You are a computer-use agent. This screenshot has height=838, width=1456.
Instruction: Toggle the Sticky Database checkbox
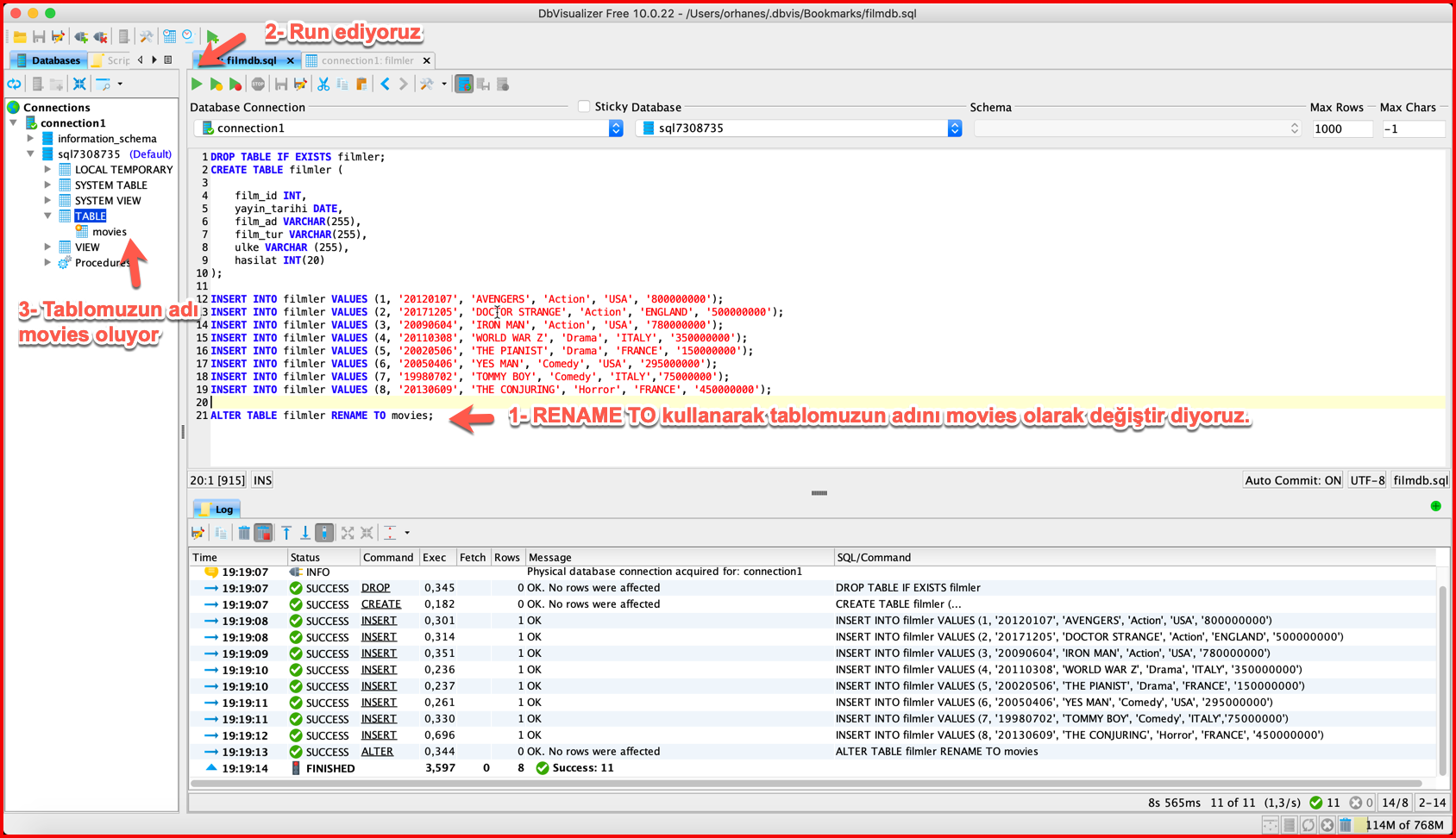(x=584, y=106)
